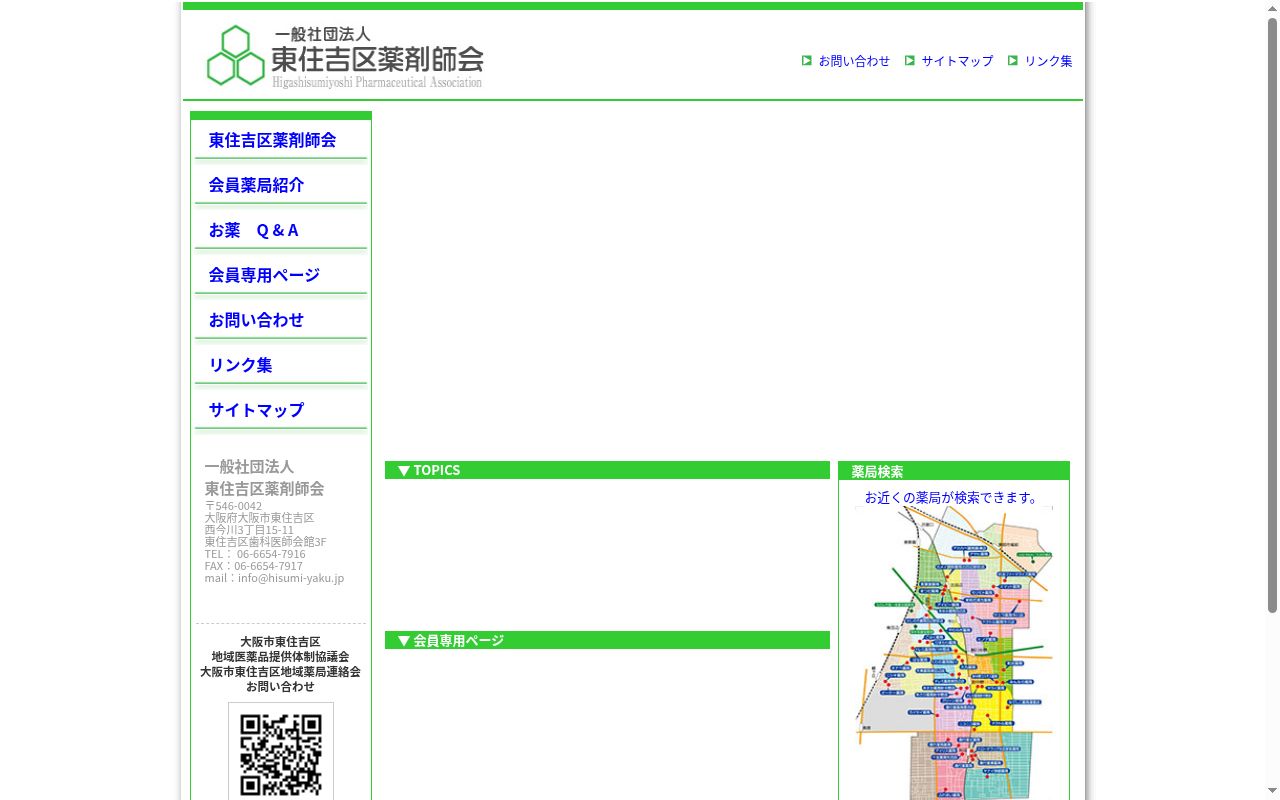
Task: Select サイトマップ in the sidebar menu
Action: [256, 410]
